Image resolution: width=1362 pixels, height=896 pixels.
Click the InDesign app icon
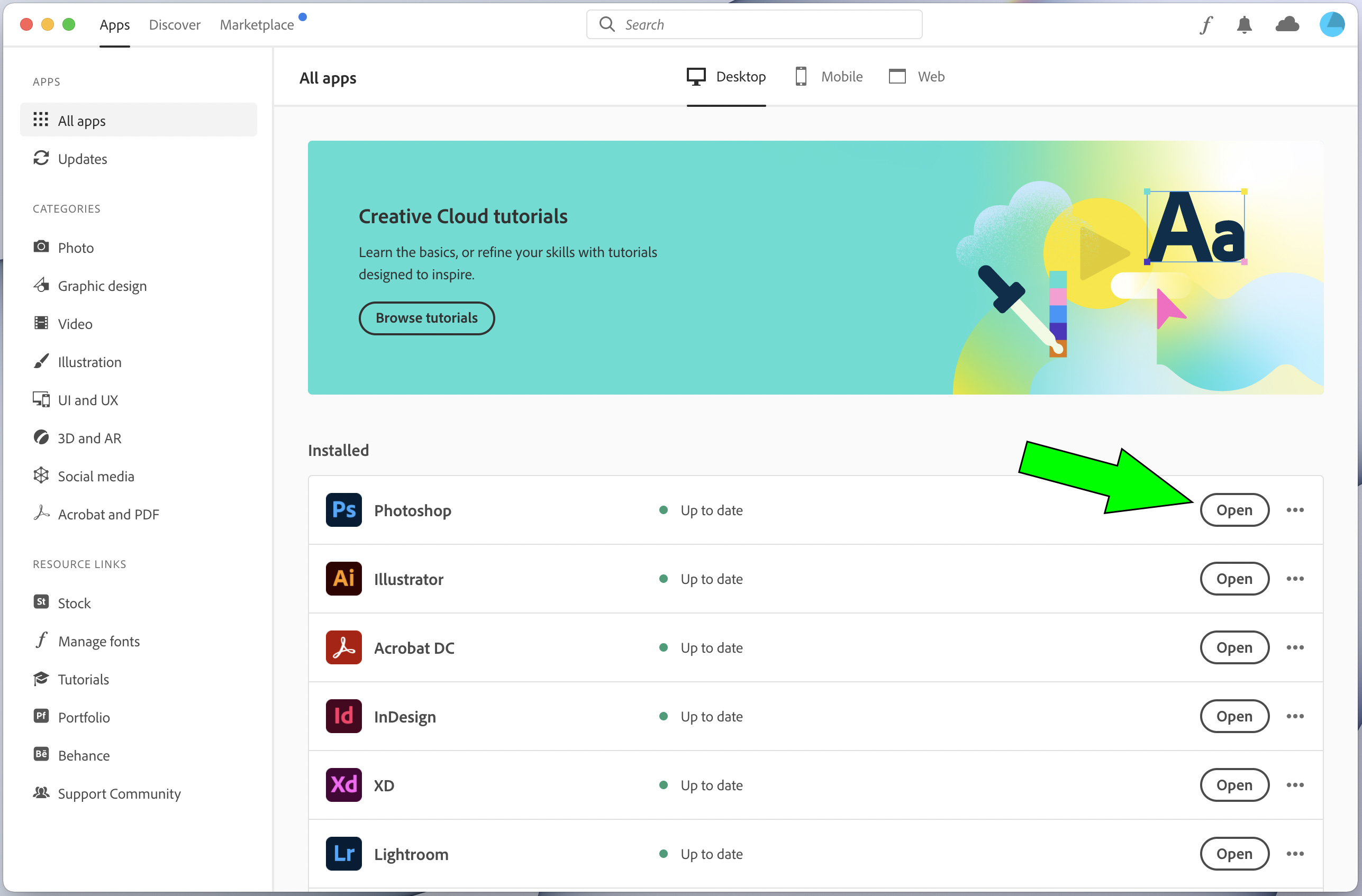click(x=343, y=716)
